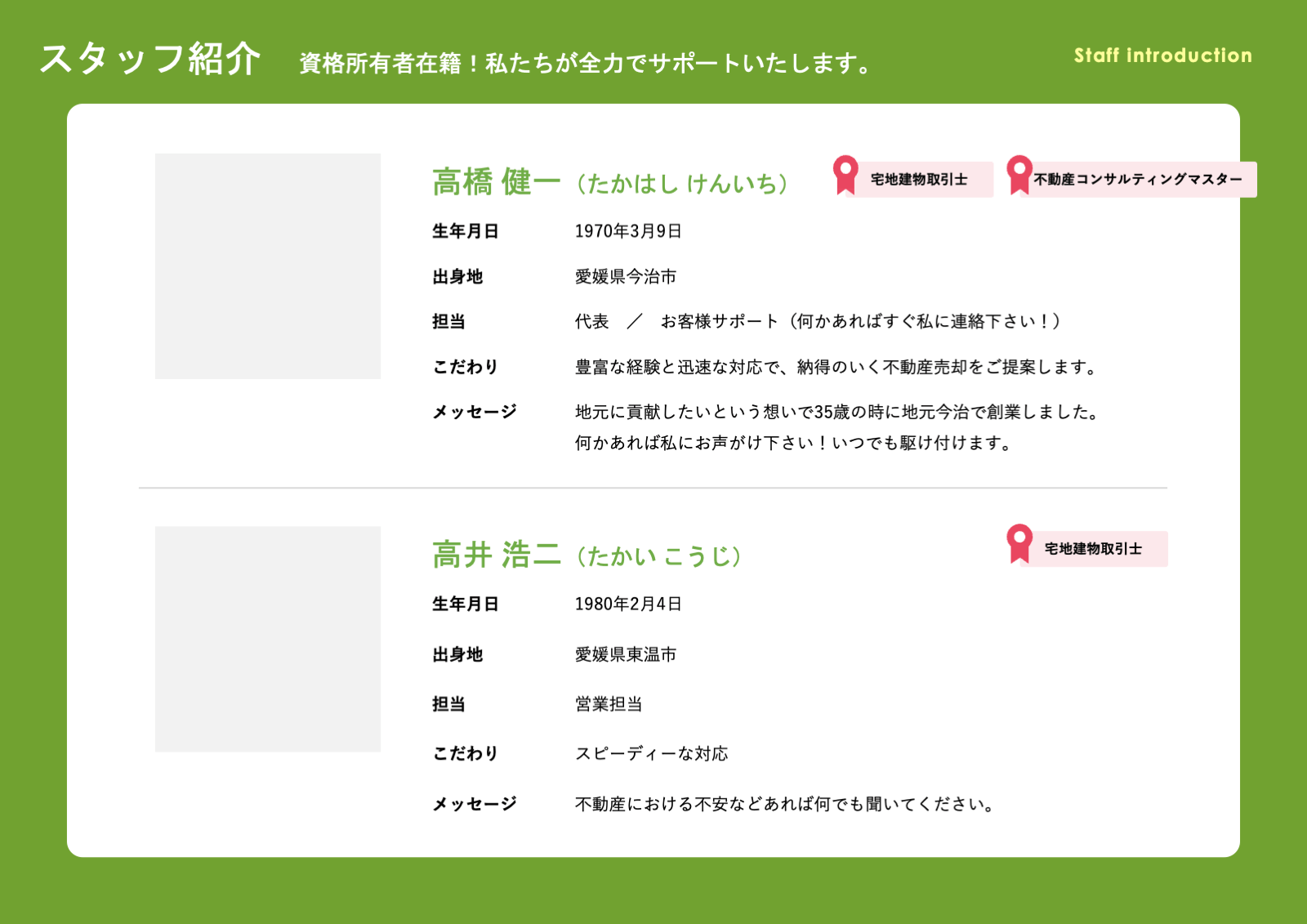
Task: Click the birthplace 愛媛県今治市
Action: click(626, 277)
